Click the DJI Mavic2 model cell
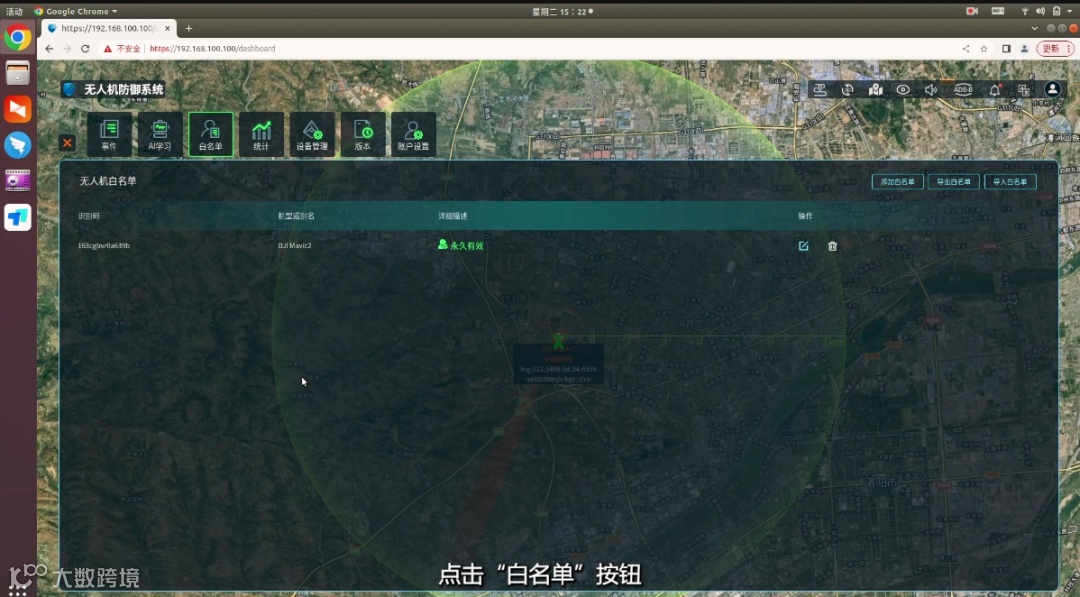 295,245
